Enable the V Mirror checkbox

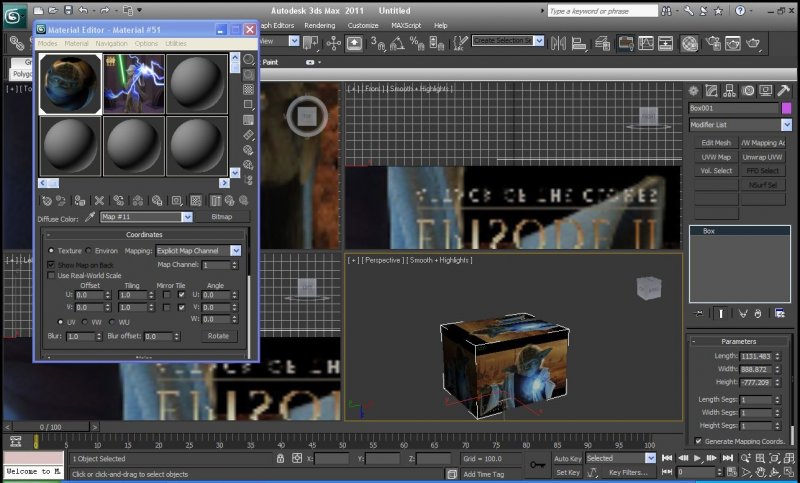pyautogui.click(x=166, y=308)
